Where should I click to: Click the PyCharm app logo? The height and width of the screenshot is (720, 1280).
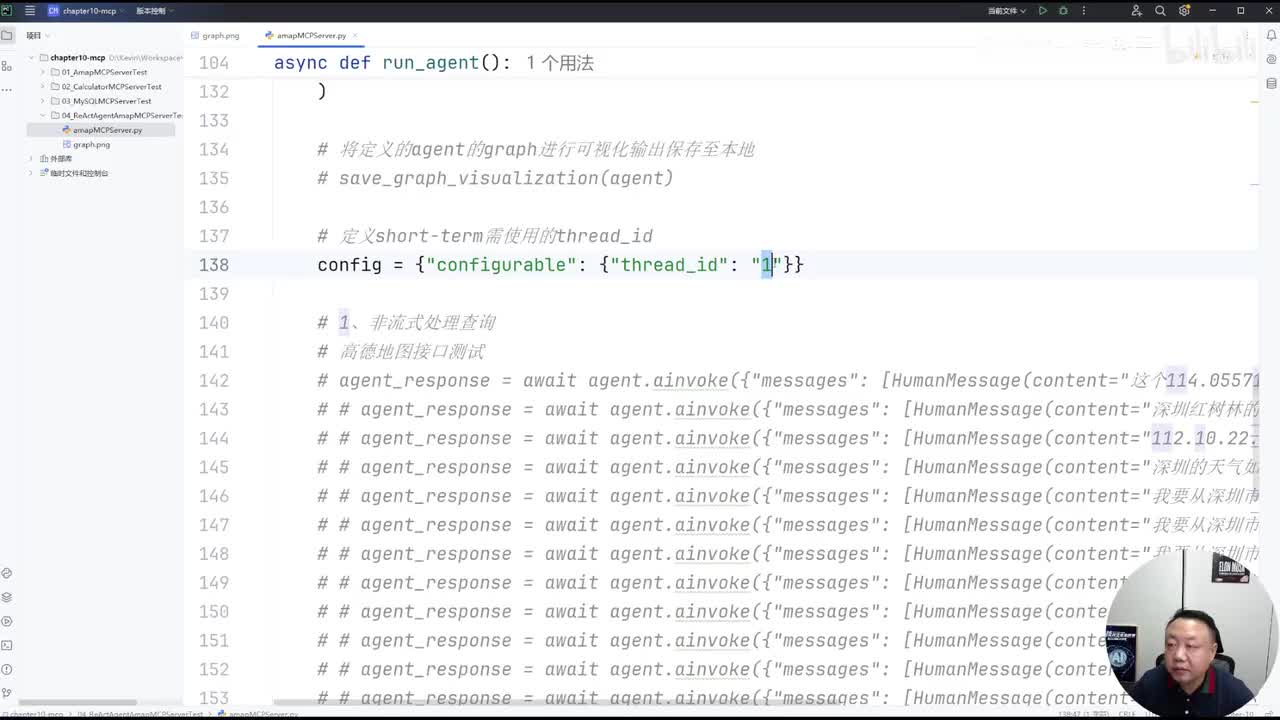click(x=7, y=11)
